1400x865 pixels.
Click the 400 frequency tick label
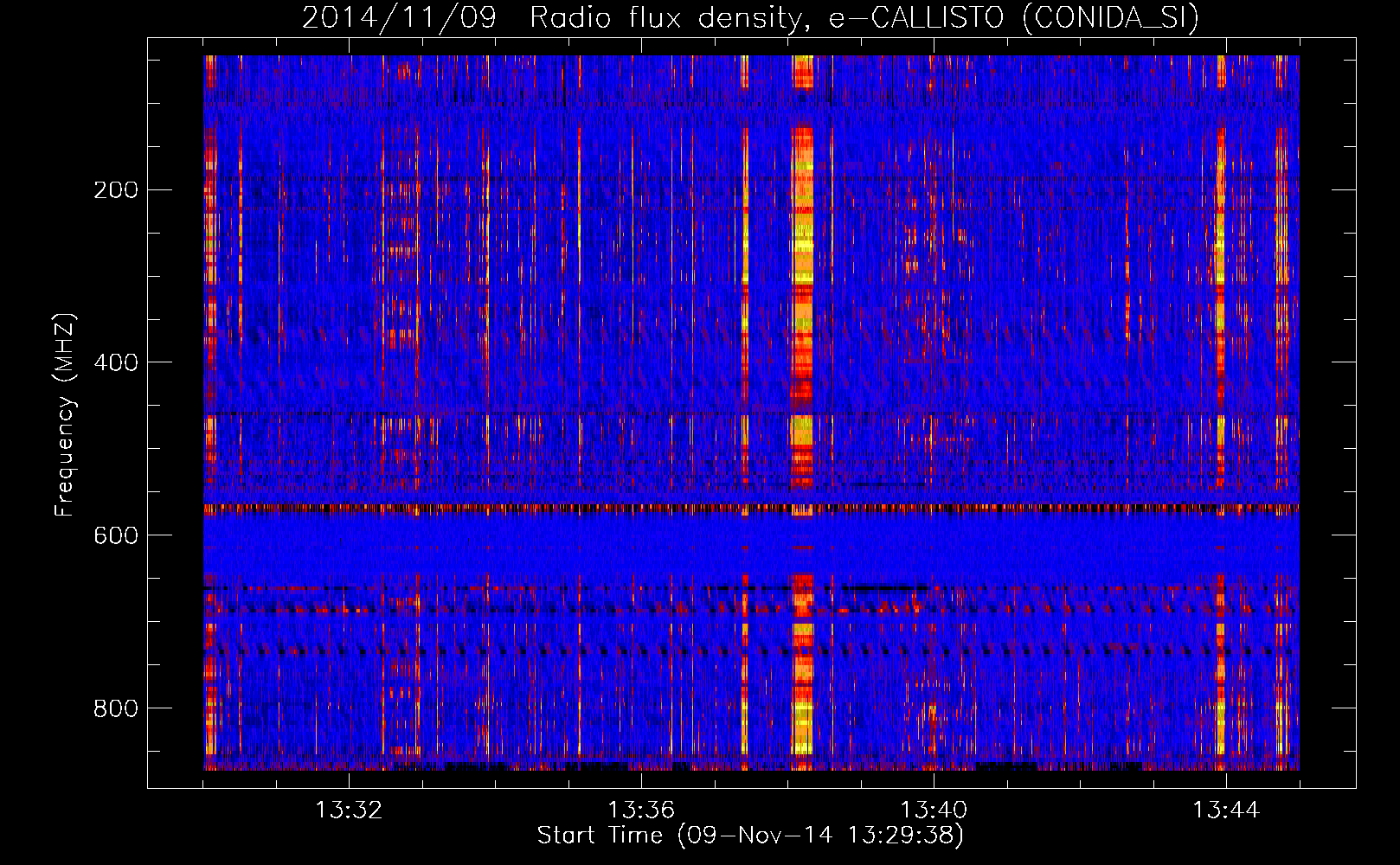click(x=116, y=362)
